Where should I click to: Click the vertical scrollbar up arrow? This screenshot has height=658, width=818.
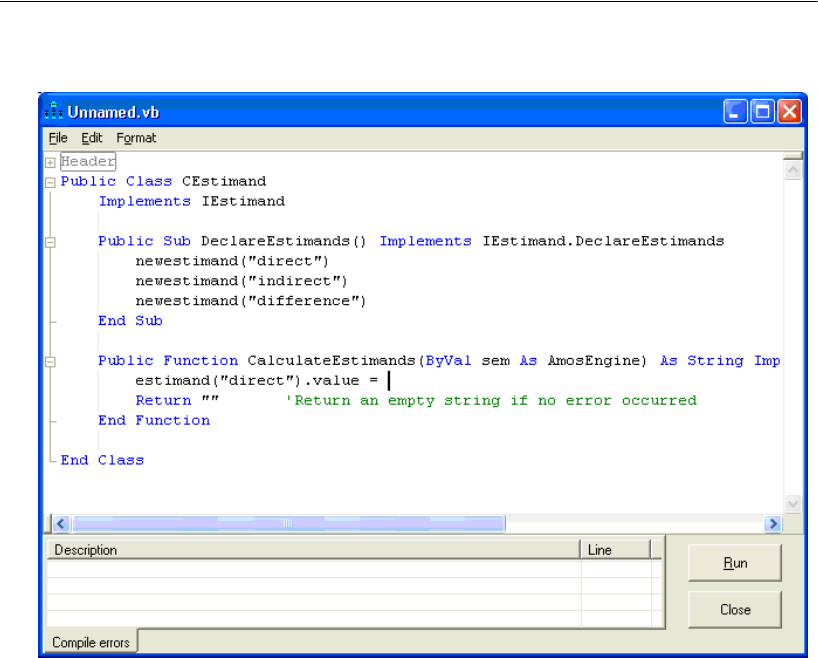(x=793, y=170)
